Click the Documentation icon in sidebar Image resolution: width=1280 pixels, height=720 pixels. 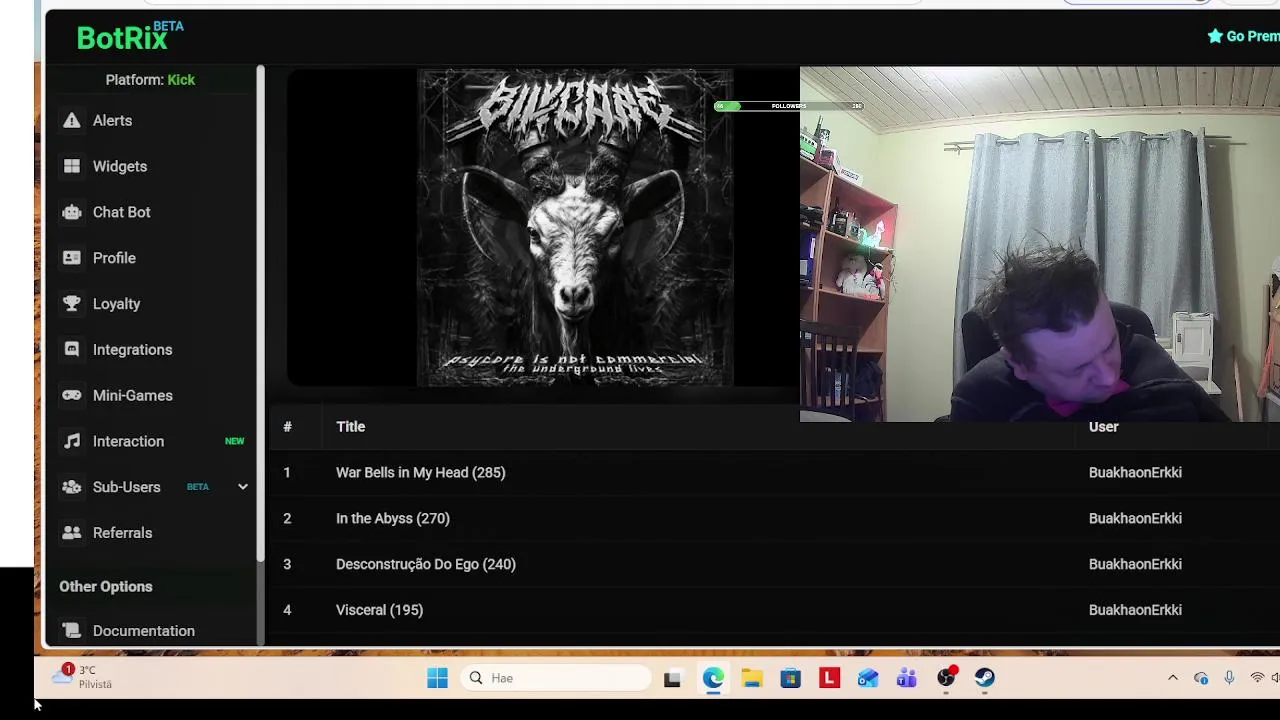[71, 631]
